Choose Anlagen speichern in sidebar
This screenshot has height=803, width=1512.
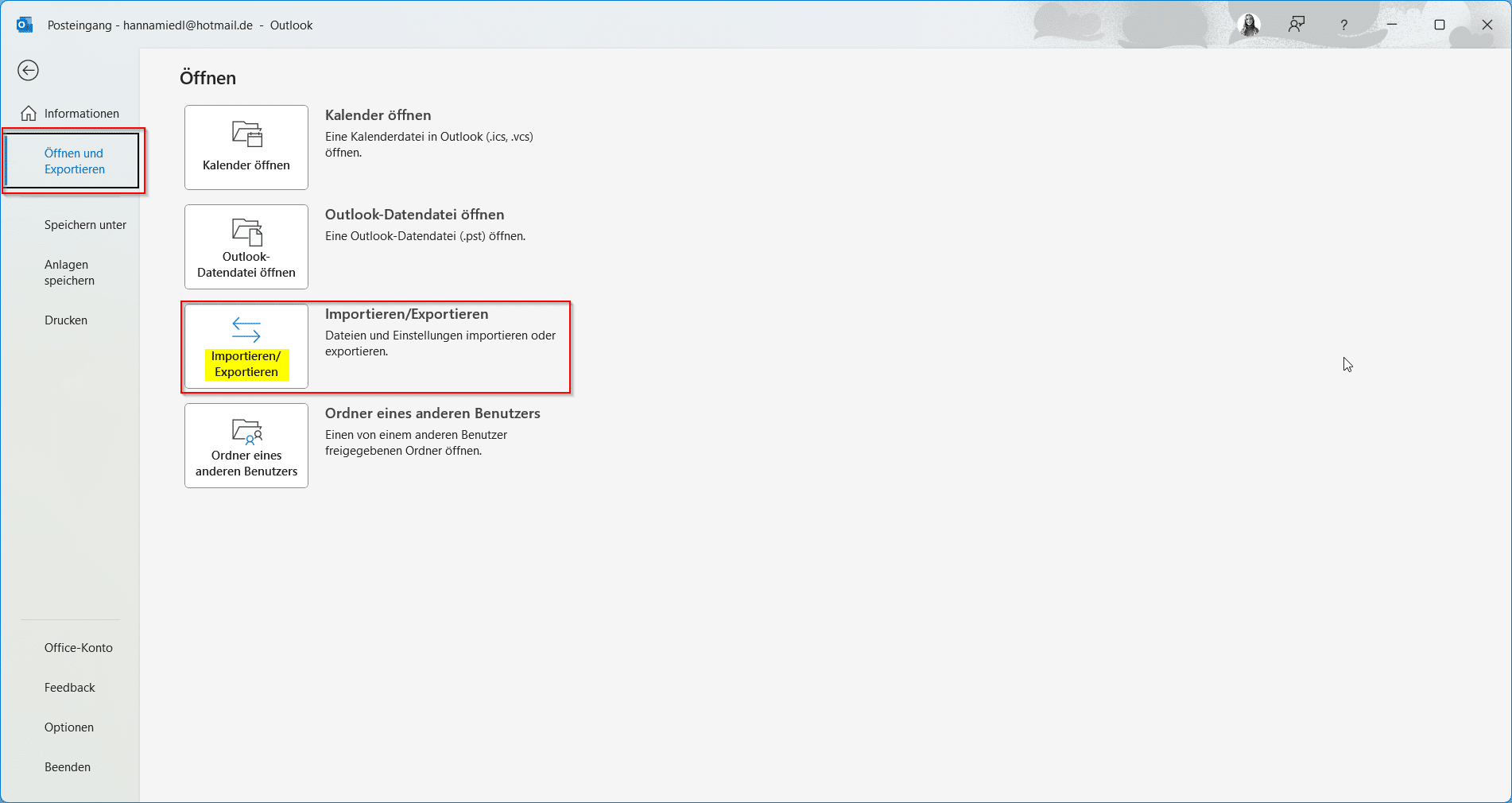pos(69,273)
